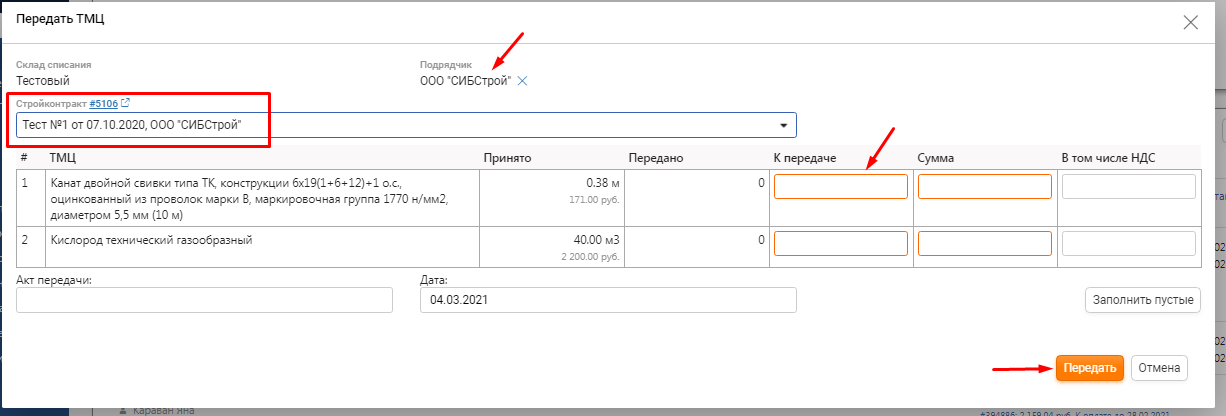Select НДС field in Канат row
1226x416 pixels.
[x=1128, y=187]
